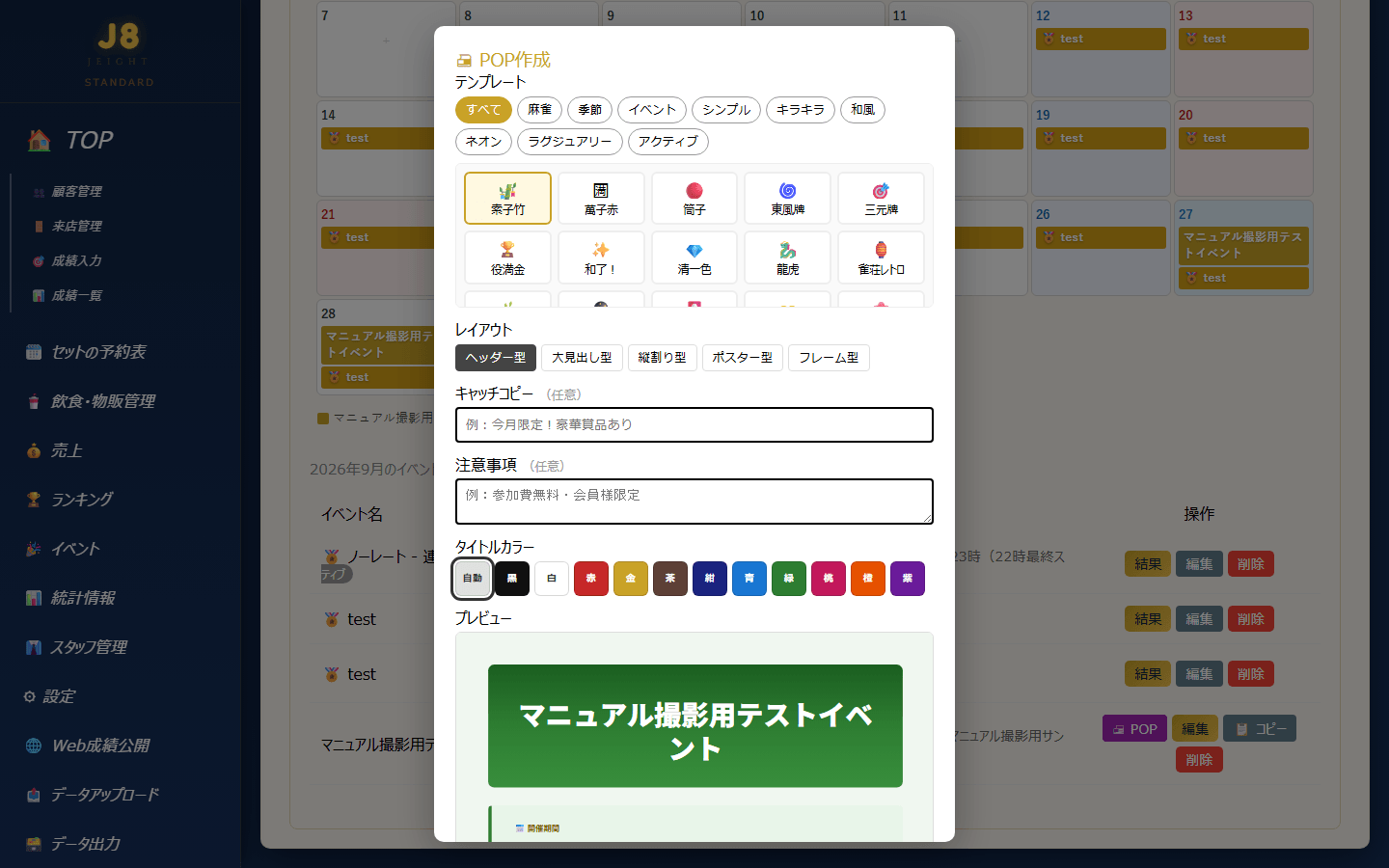Set title color to 自動
This screenshot has height=868, width=1389.
473,579
